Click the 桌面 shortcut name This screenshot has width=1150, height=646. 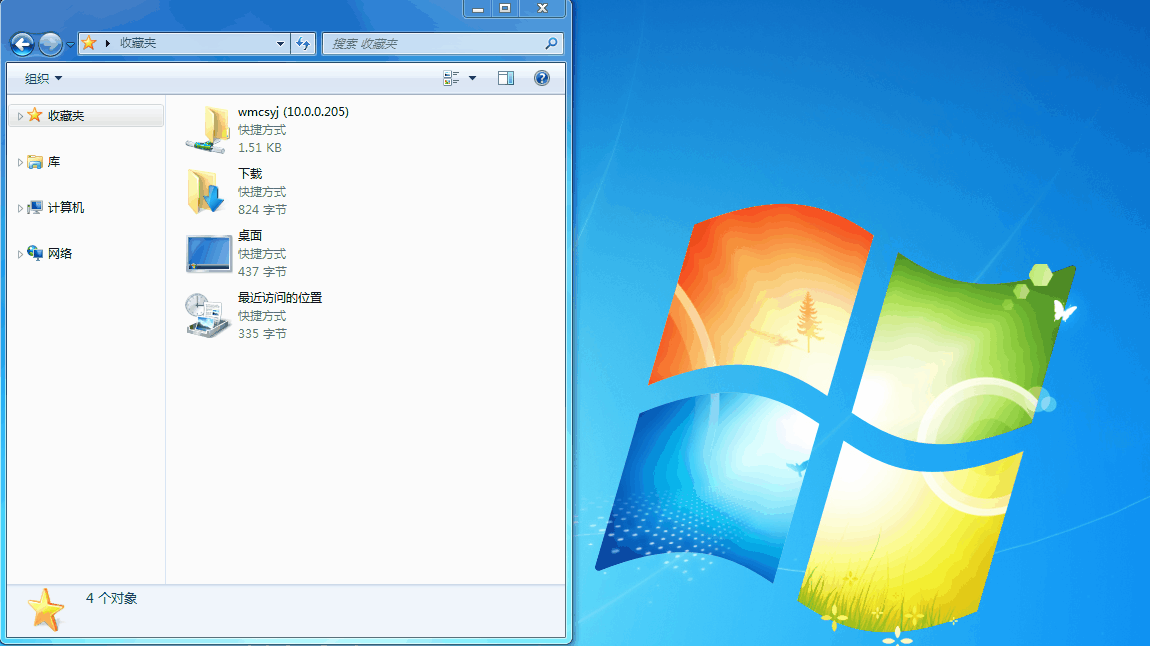click(250, 235)
